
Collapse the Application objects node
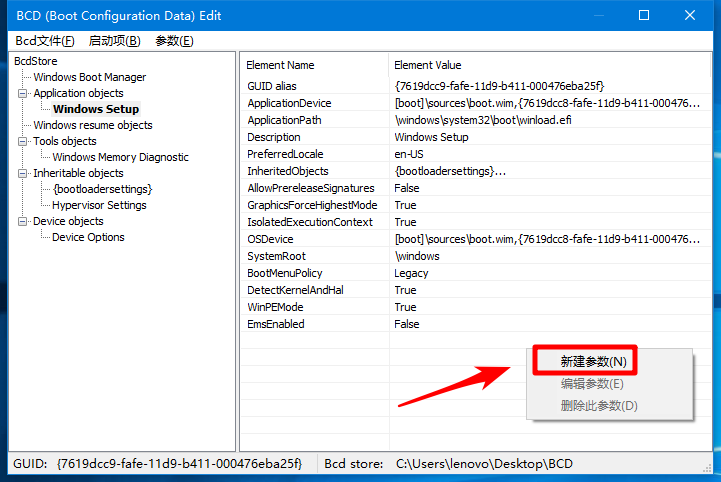click(x=25, y=93)
